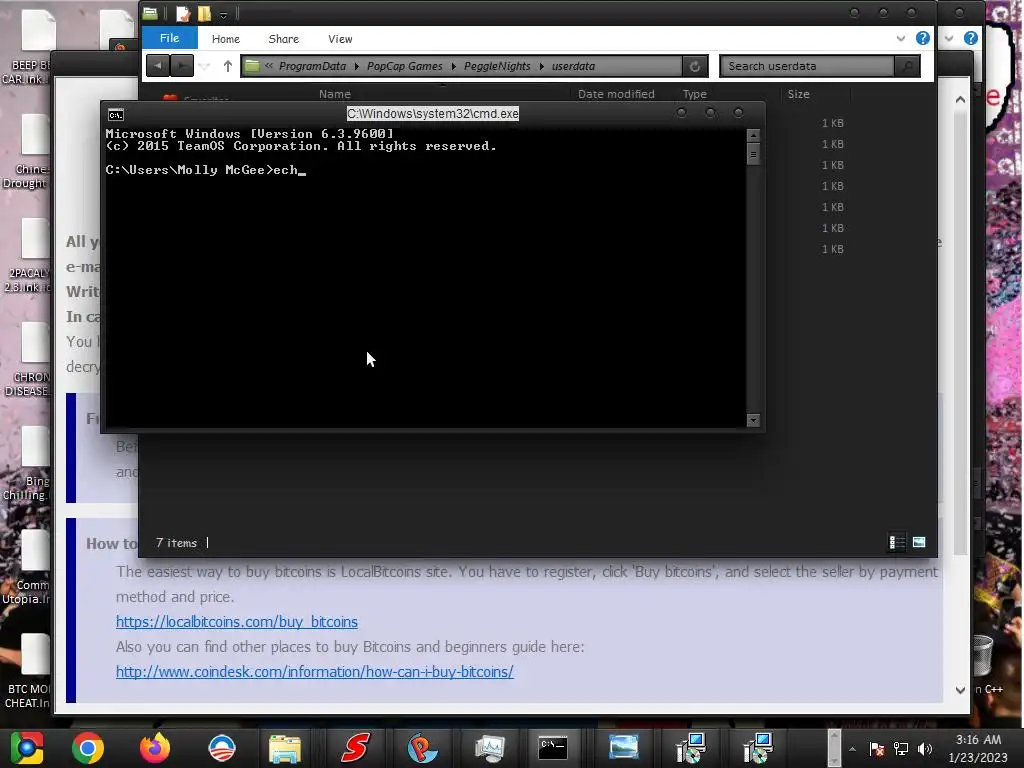Click the cmd scrollbar up arrow
The width and height of the screenshot is (1024, 768).
753,136
